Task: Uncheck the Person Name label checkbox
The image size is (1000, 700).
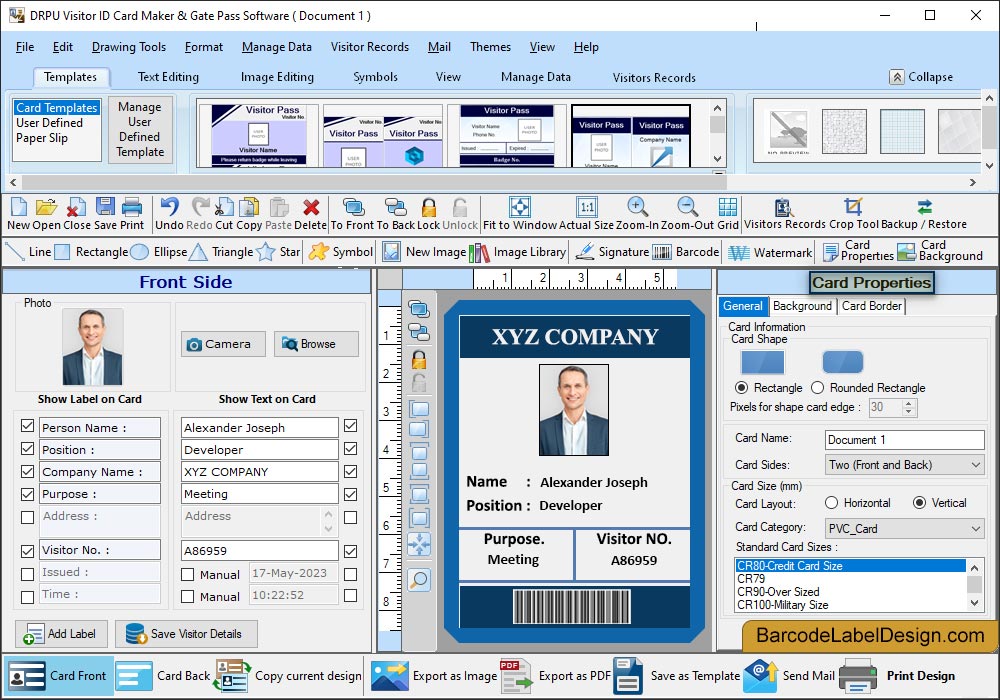Action: pyautogui.click(x=27, y=426)
